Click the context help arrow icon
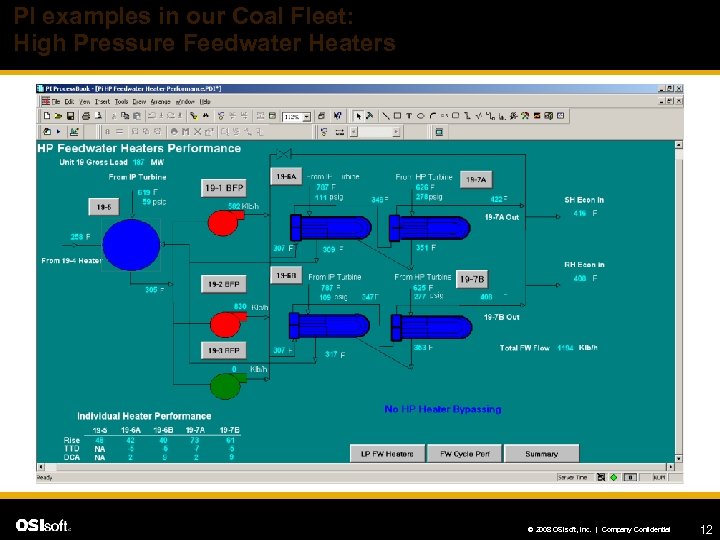 pos(338,116)
